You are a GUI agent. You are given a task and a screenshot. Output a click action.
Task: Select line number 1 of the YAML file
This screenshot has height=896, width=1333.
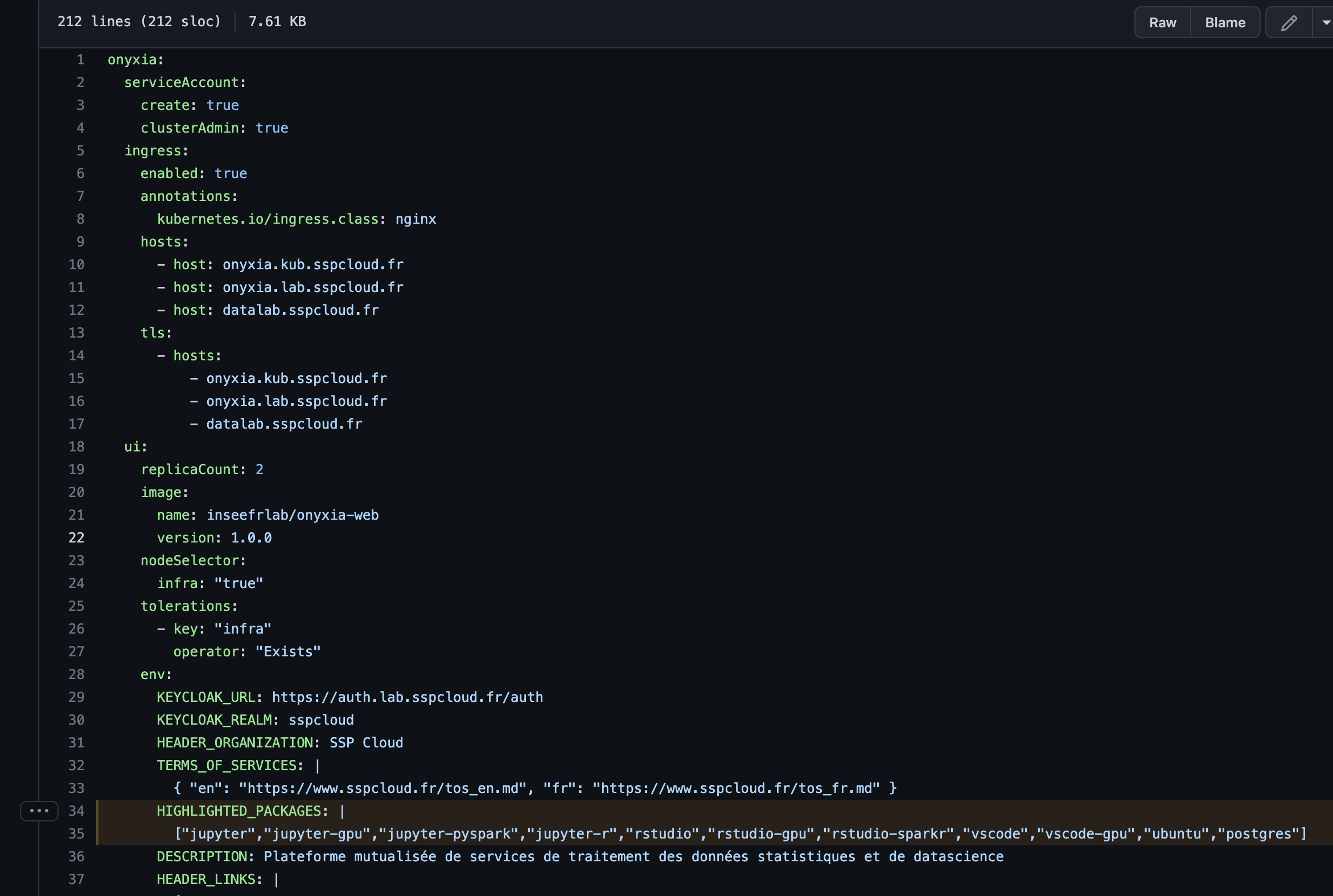(80, 59)
